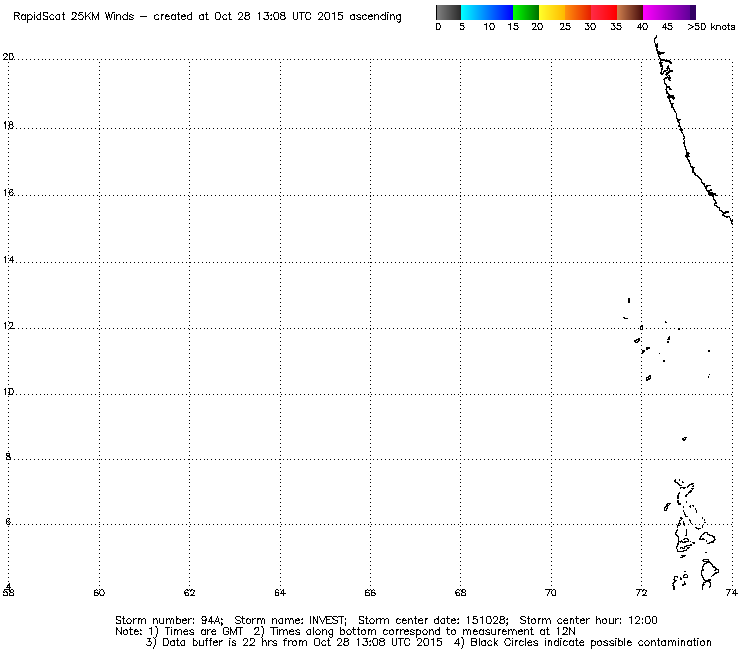This screenshot has width=740, height=650.
Task: Click the "15" label under the color bar
Action: click(513, 27)
